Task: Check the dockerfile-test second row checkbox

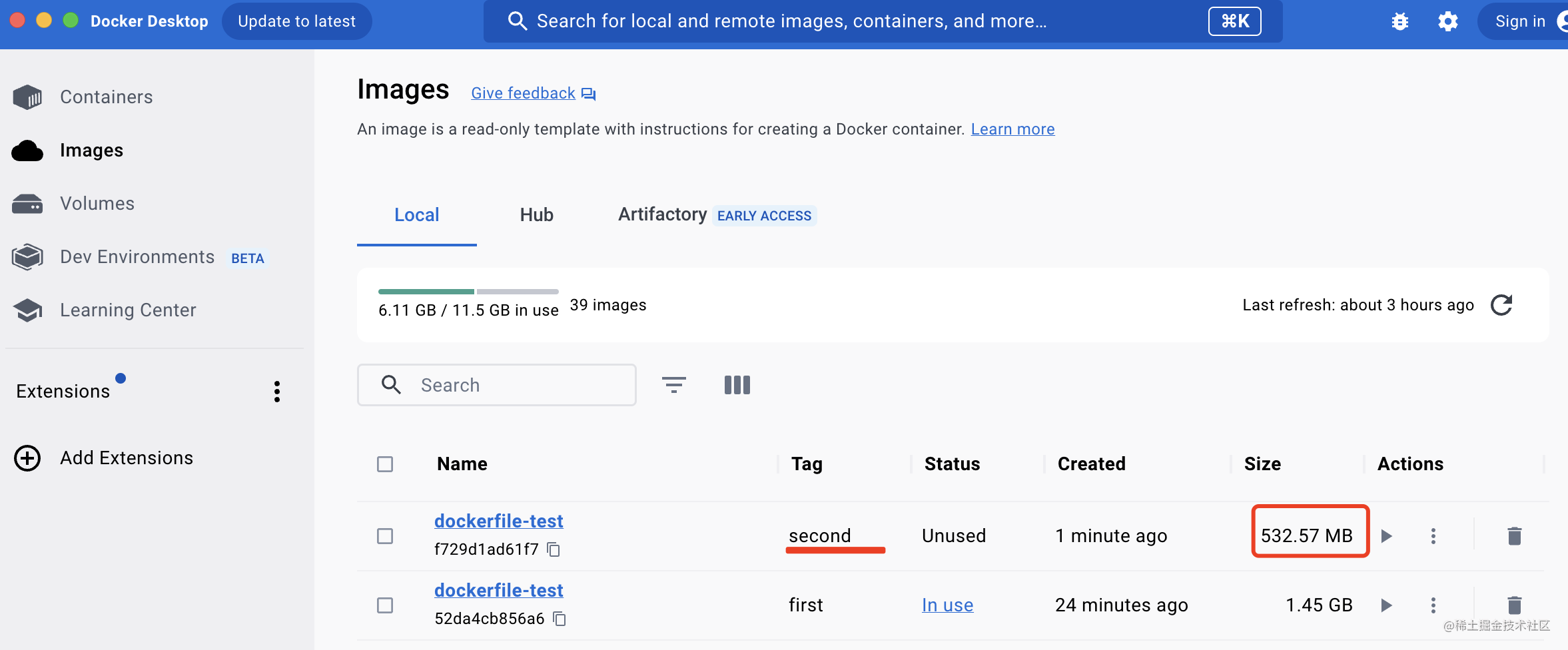Action: point(385,536)
